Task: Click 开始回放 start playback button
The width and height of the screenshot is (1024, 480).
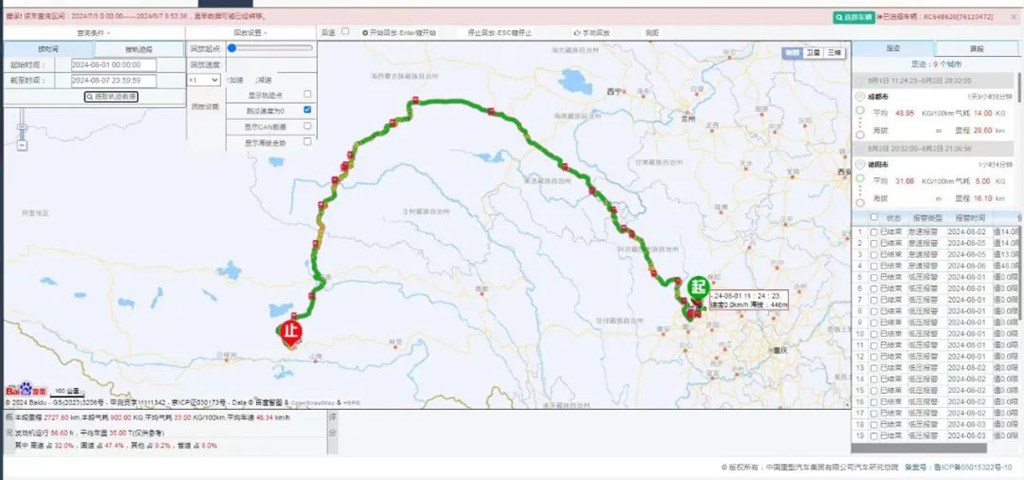Action: 398,32
